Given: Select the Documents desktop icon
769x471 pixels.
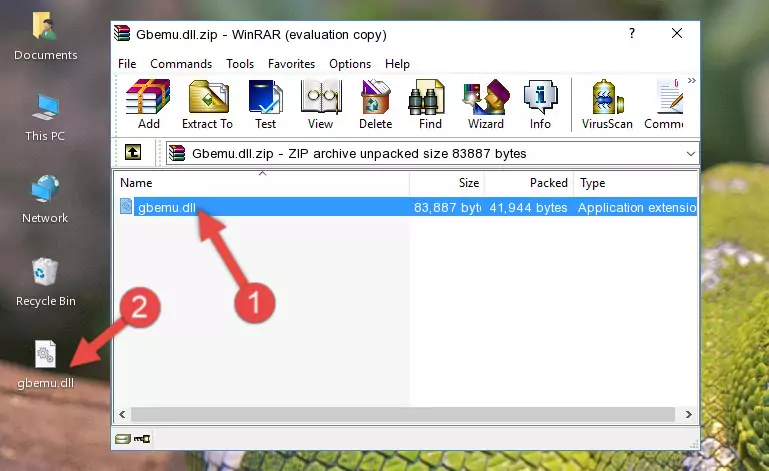Looking at the screenshot, I should pyautogui.click(x=46, y=36).
